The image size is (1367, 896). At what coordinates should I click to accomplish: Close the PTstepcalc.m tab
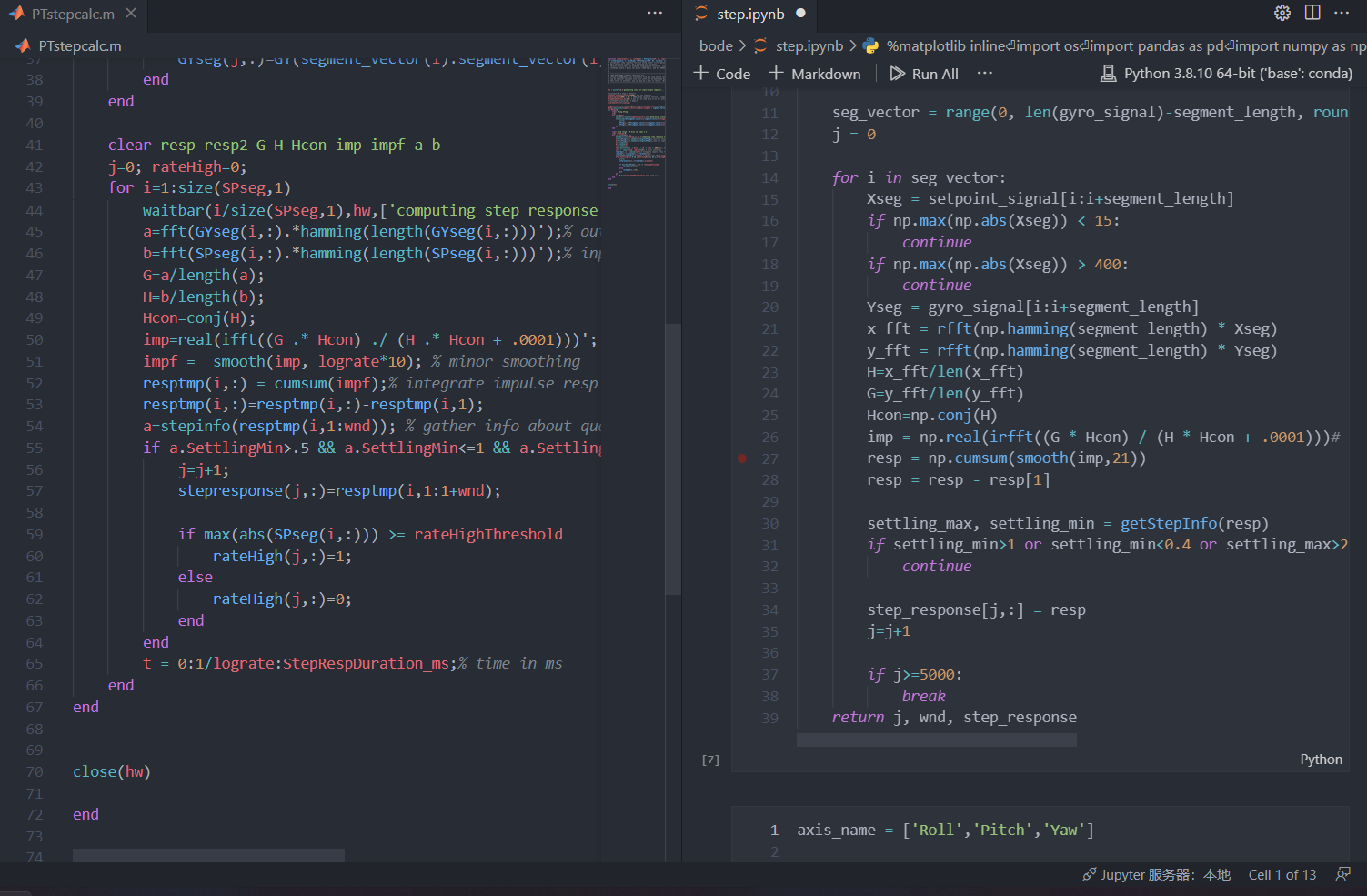[x=131, y=14]
